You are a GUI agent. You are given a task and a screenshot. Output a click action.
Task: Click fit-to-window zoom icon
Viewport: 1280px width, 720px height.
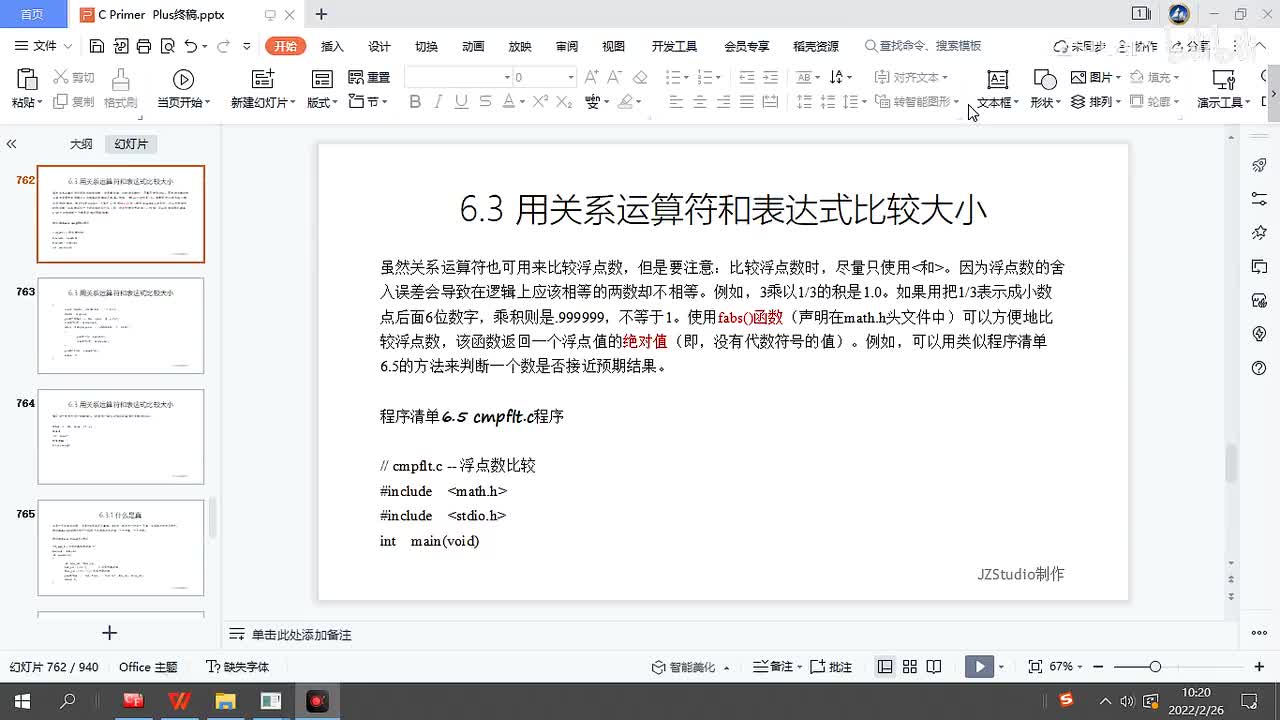click(1035, 666)
